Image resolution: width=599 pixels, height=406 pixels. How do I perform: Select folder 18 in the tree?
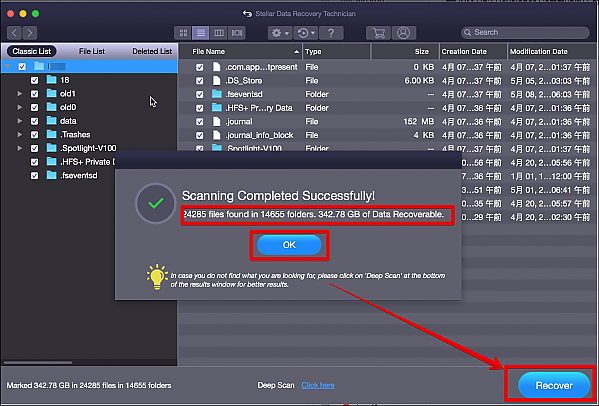pyautogui.click(x=65, y=80)
